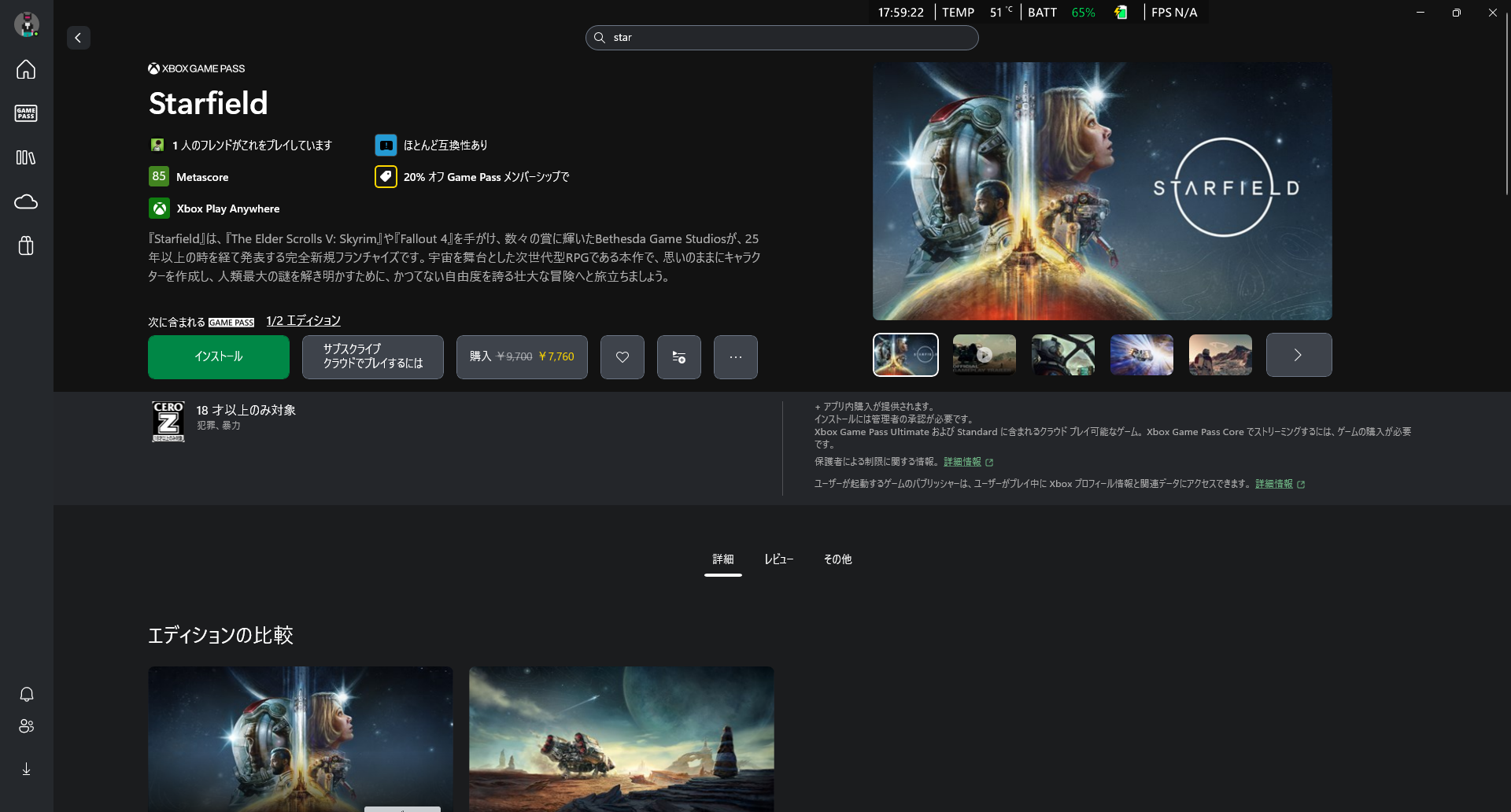
Task: Open the standard edition comparison card
Action: tap(301, 739)
